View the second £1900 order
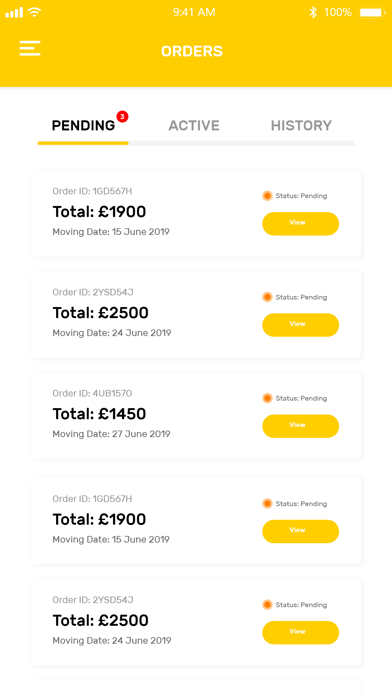The image size is (392, 696). 301,531
